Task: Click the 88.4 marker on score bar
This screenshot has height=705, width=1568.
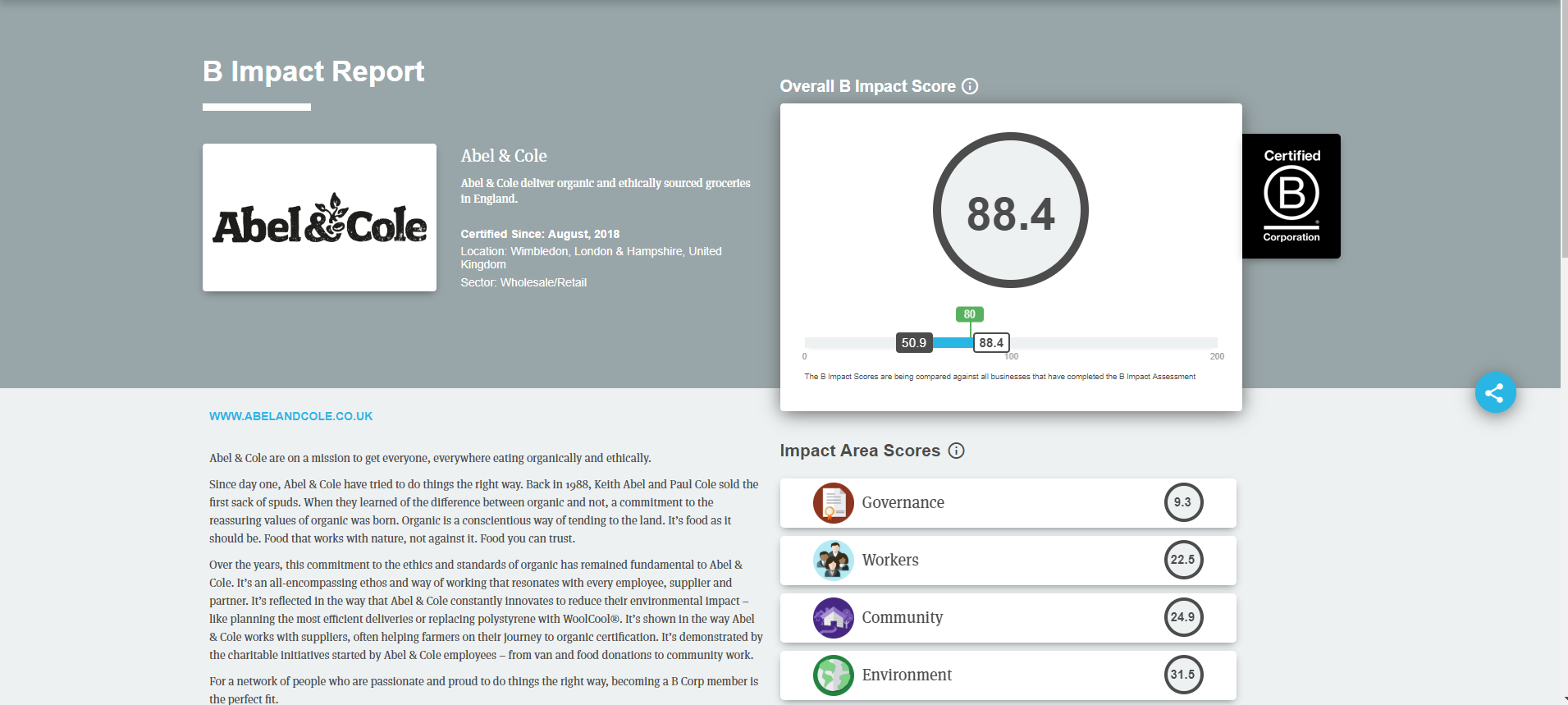Action: coord(991,343)
